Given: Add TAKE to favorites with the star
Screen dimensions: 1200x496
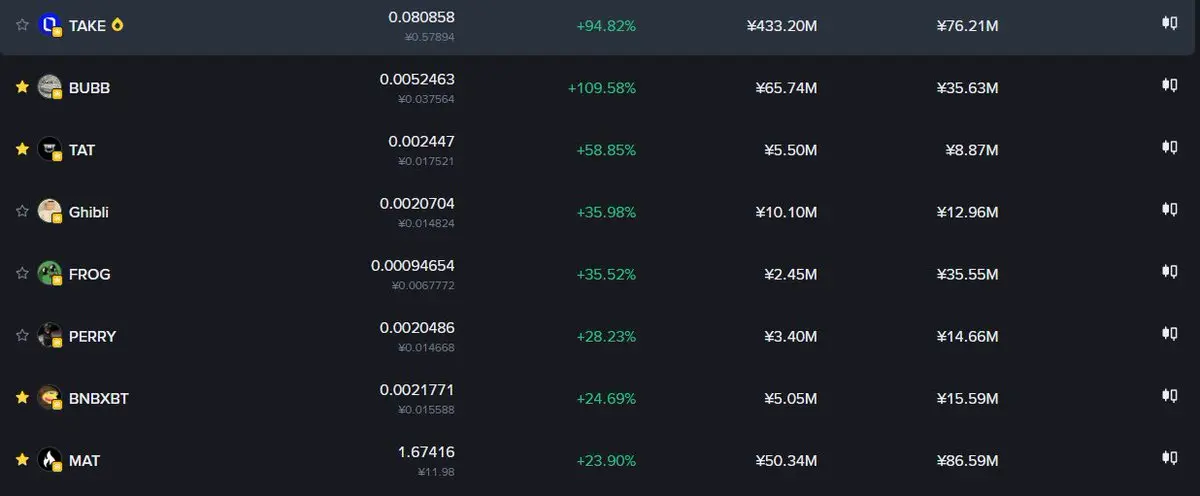Looking at the screenshot, I should click(x=22, y=25).
